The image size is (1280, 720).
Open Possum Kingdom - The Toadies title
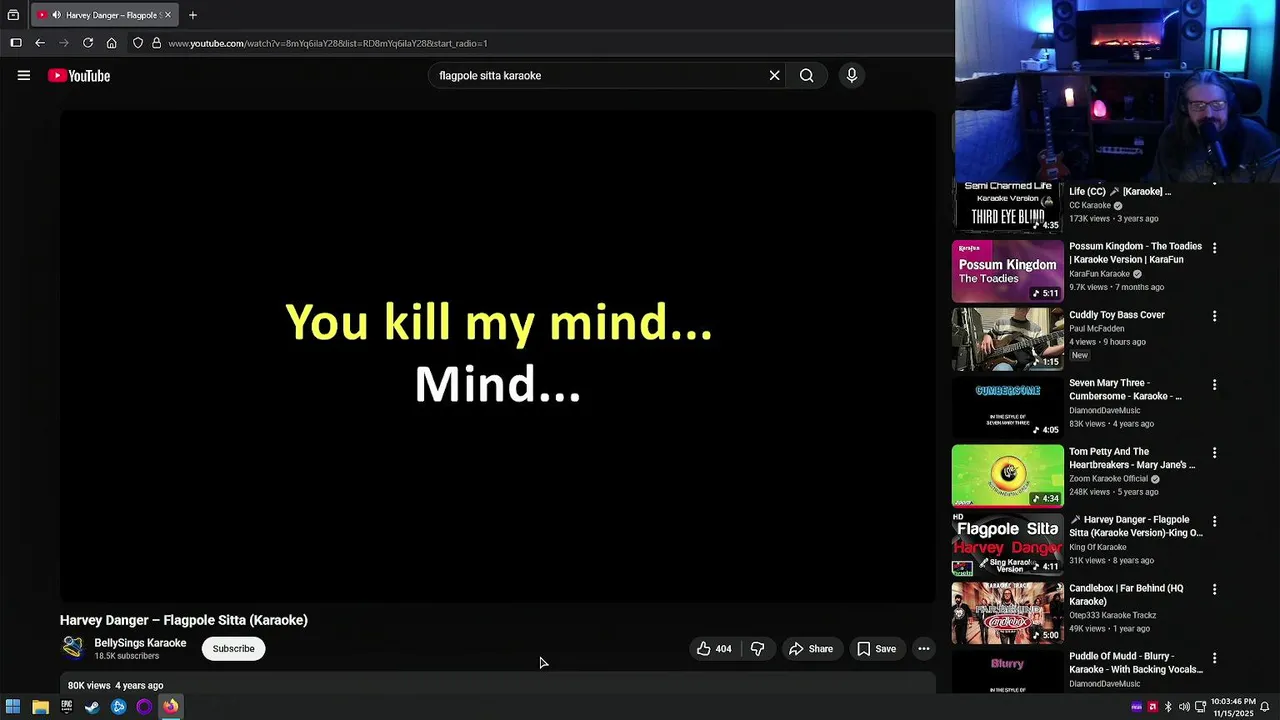coord(1135,252)
